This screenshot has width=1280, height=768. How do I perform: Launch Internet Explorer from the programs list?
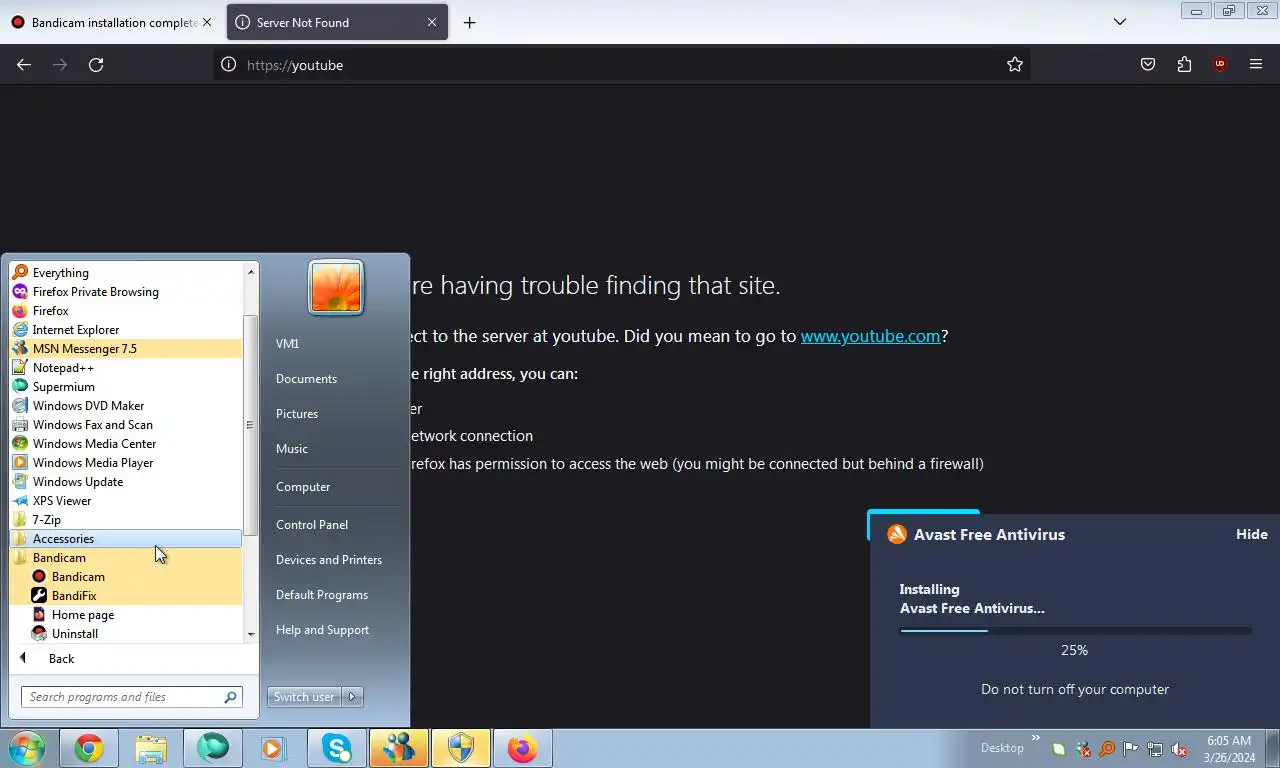point(125,330)
